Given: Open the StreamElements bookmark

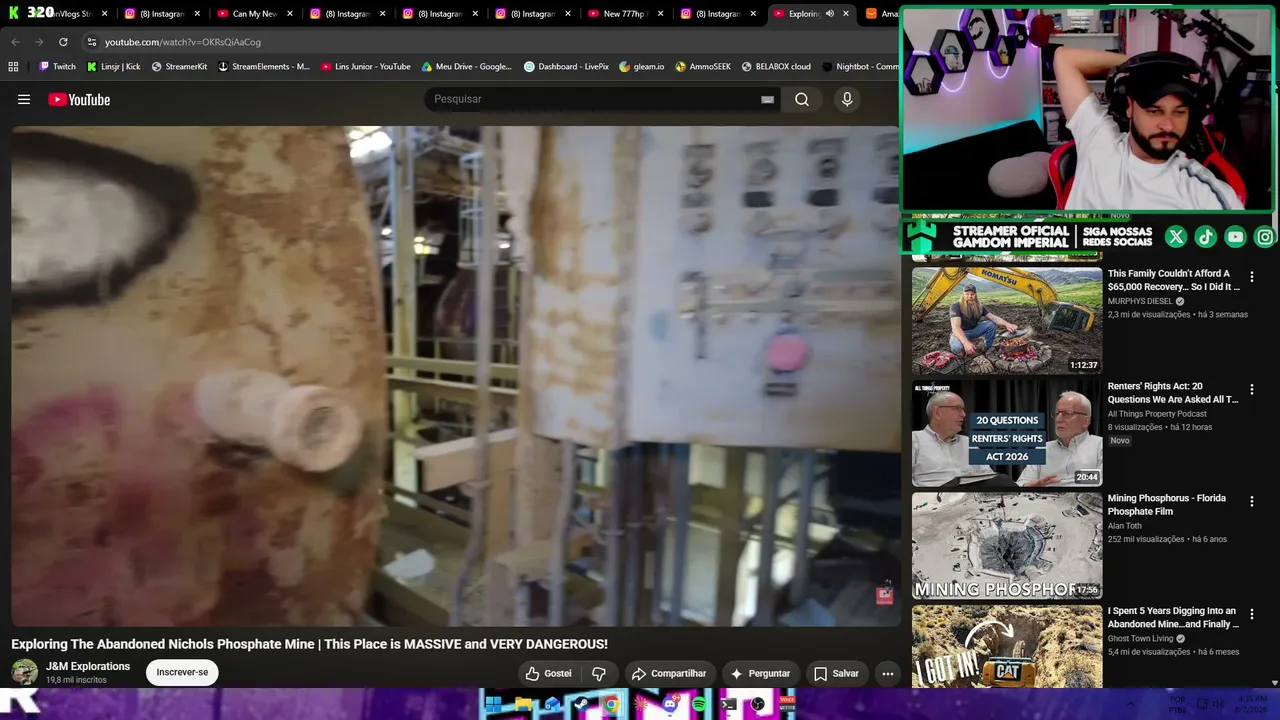Looking at the screenshot, I should point(264,67).
